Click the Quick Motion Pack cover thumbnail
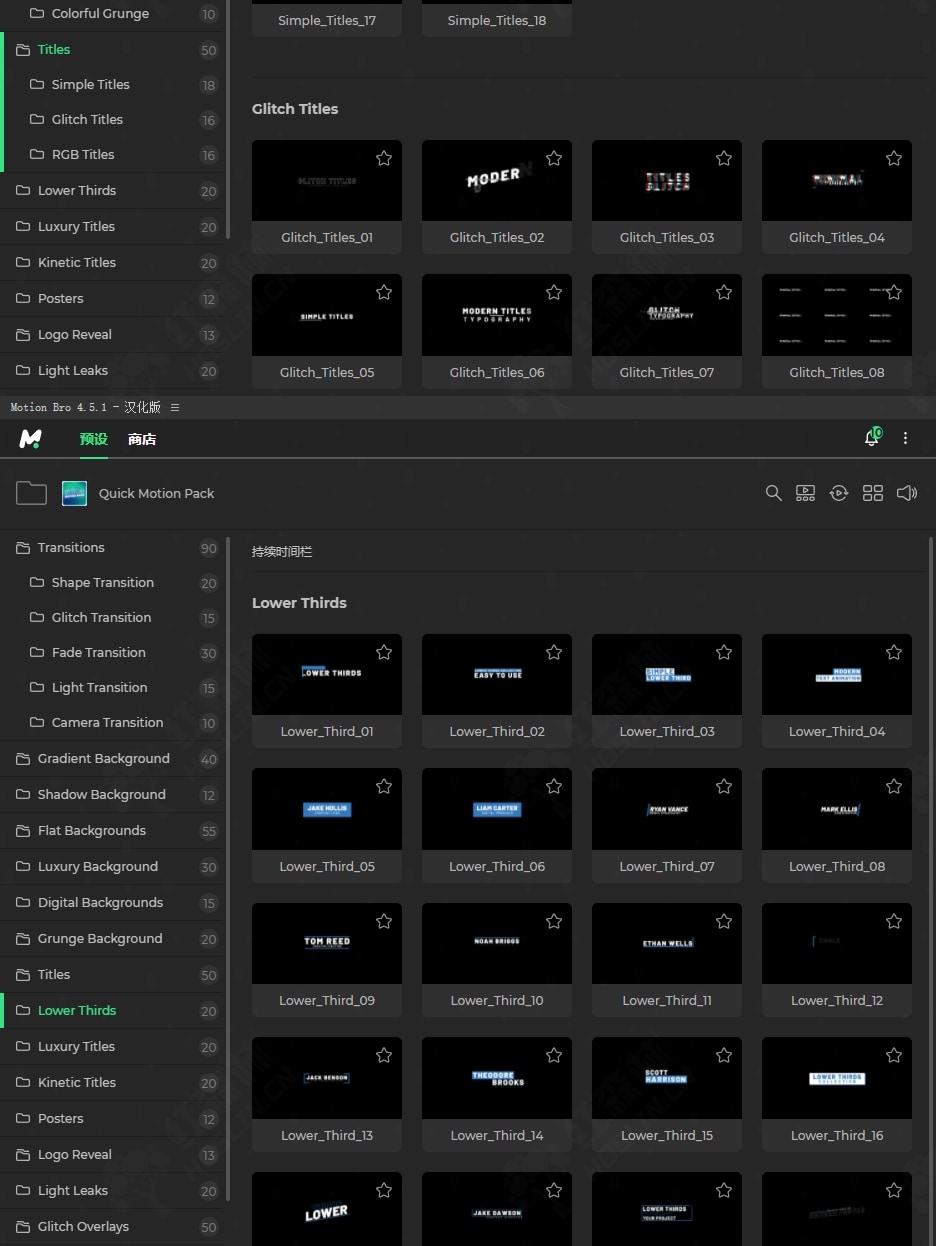The width and height of the screenshot is (936, 1246). pos(74,493)
